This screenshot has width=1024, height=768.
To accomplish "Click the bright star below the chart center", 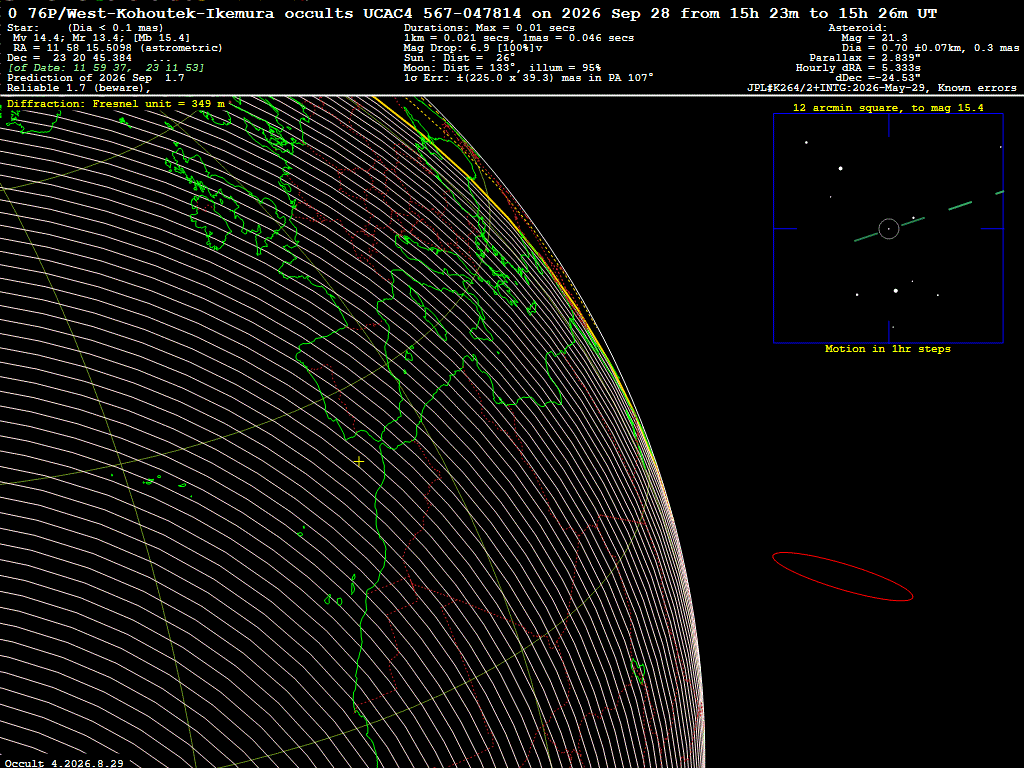I will click(895, 291).
